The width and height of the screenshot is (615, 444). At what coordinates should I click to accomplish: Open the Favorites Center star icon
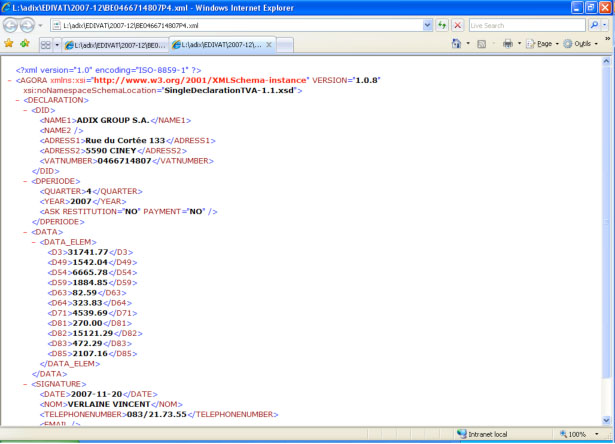click(9, 43)
